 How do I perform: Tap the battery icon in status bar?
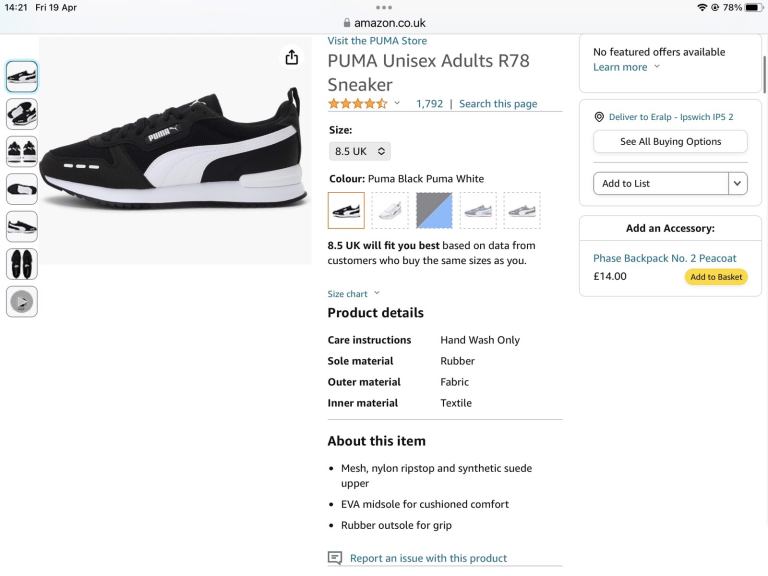(752, 8)
